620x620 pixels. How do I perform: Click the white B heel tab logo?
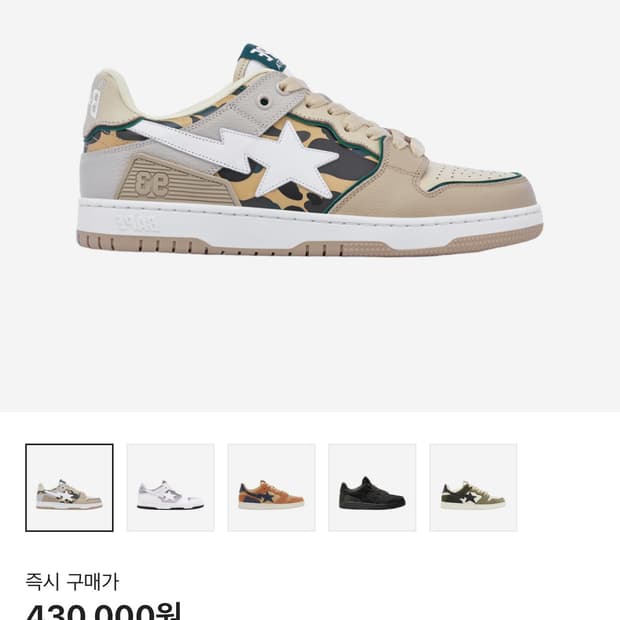95,100
